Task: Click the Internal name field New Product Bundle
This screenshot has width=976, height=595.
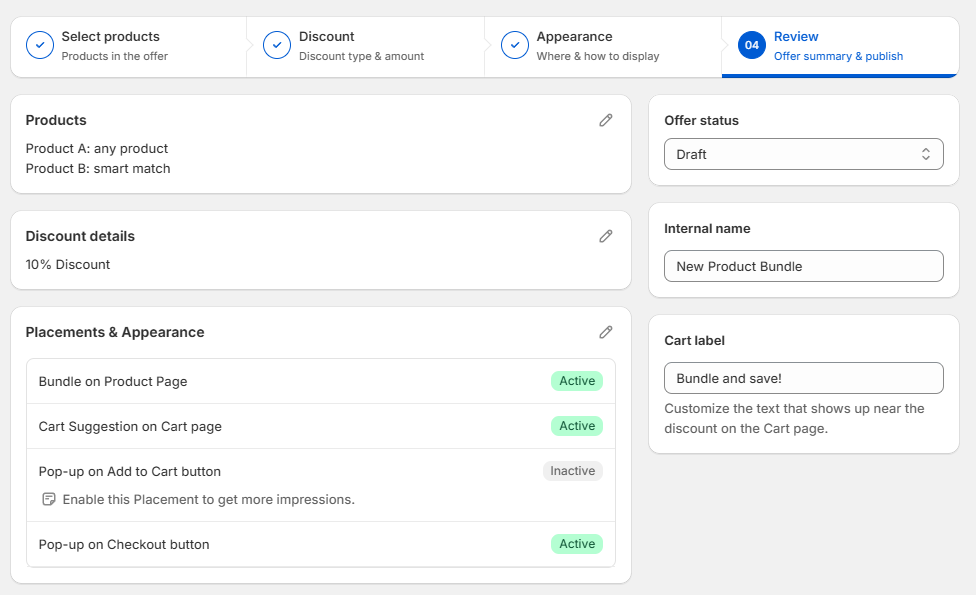Action: click(804, 266)
